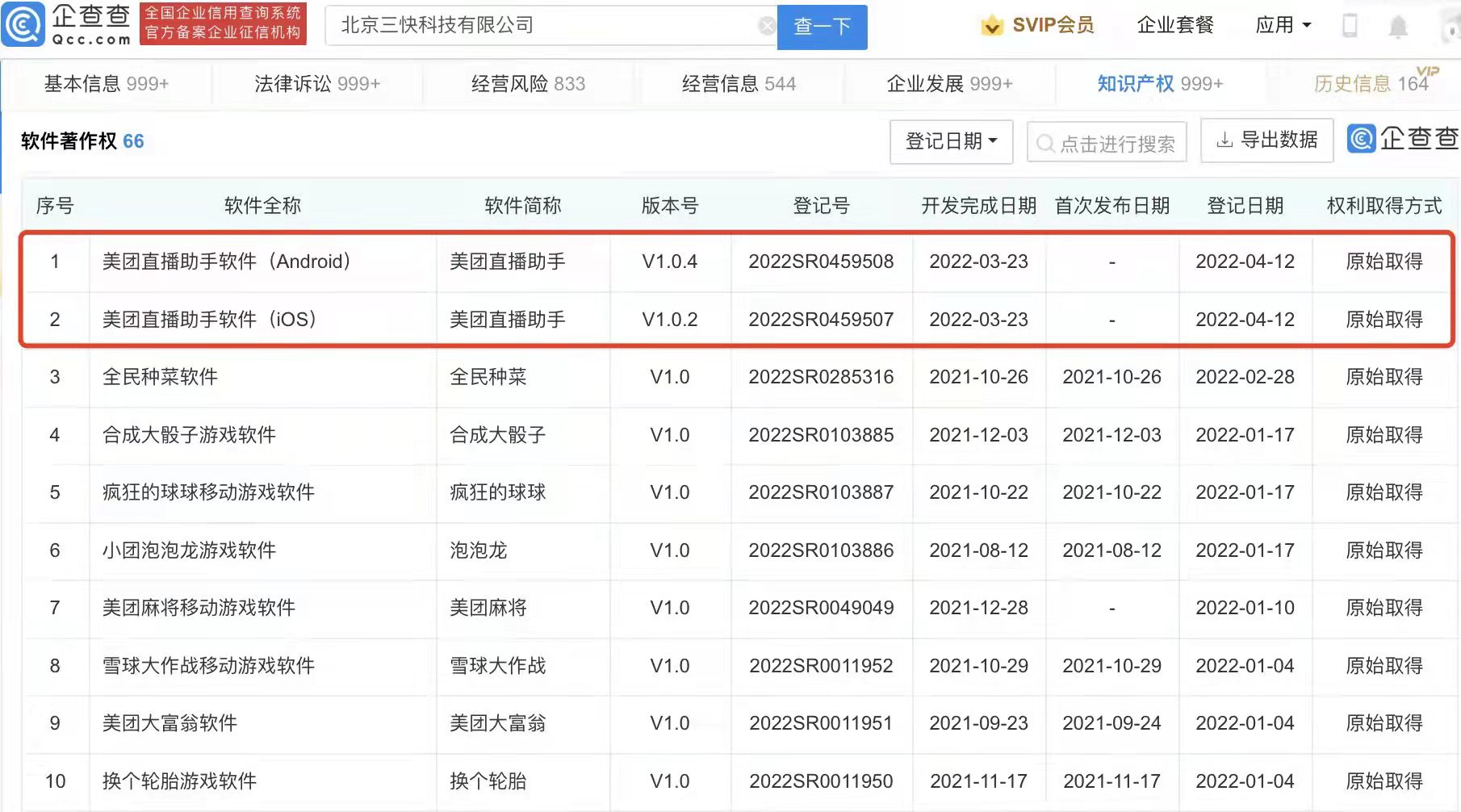1461x812 pixels.
Task: Click version V1.0.2 cell
Action: (x=670, y=320)
